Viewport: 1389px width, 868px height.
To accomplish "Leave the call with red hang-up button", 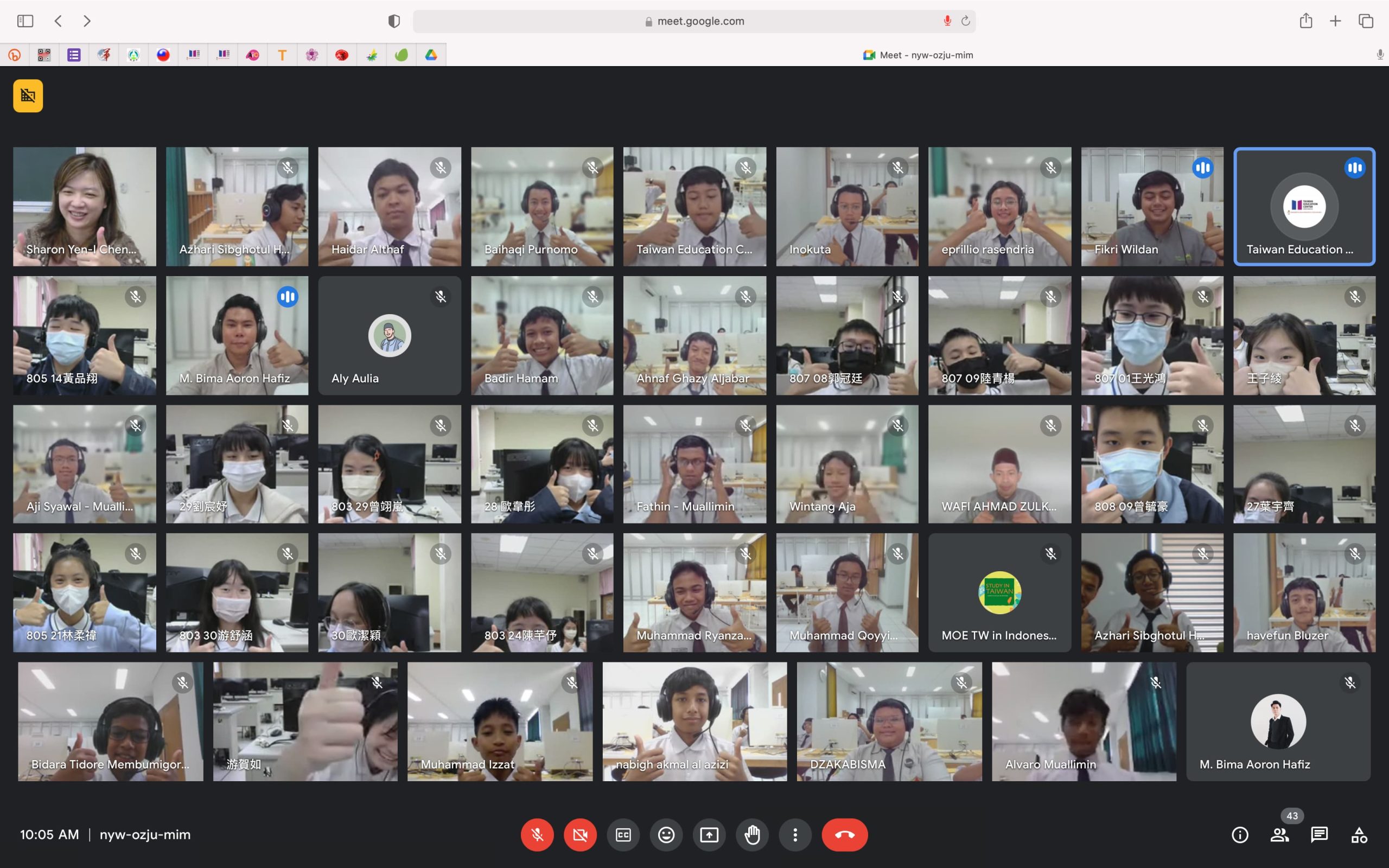I will click(844, 835).
